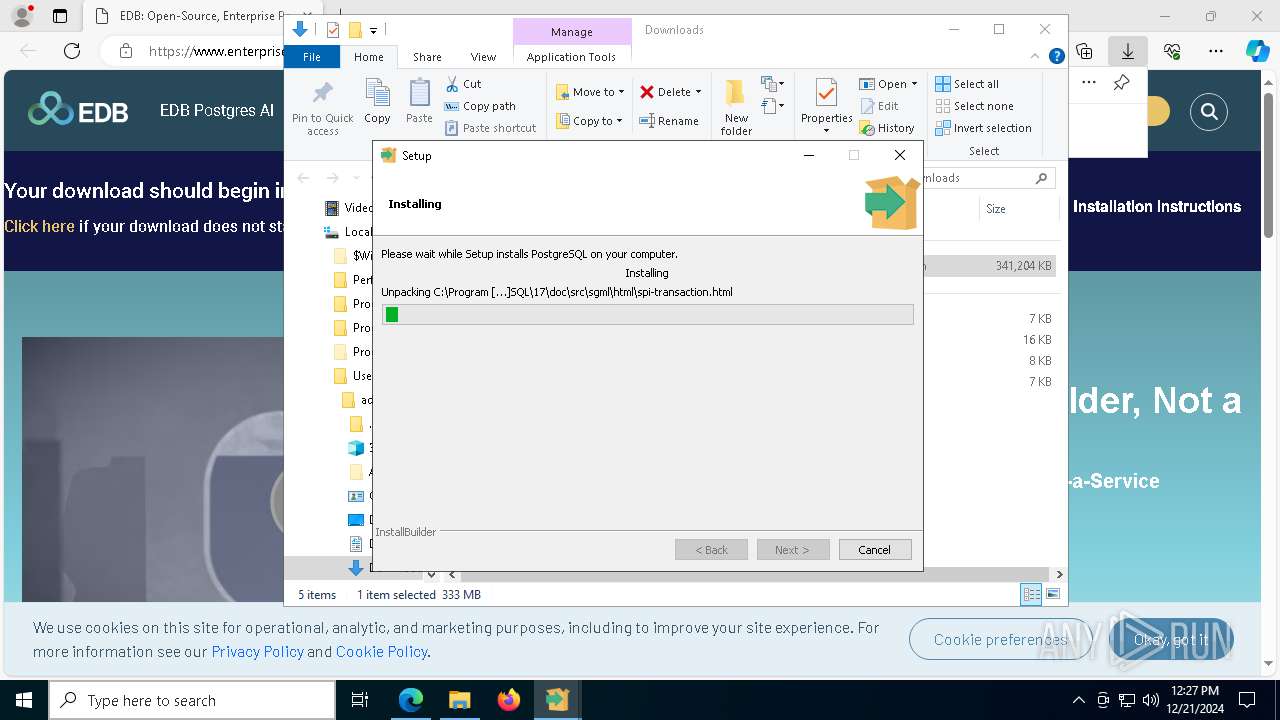Open Microsoft Edge from taskbar
The width and height of the screenshot is (1280, 720).
point(411,700)
